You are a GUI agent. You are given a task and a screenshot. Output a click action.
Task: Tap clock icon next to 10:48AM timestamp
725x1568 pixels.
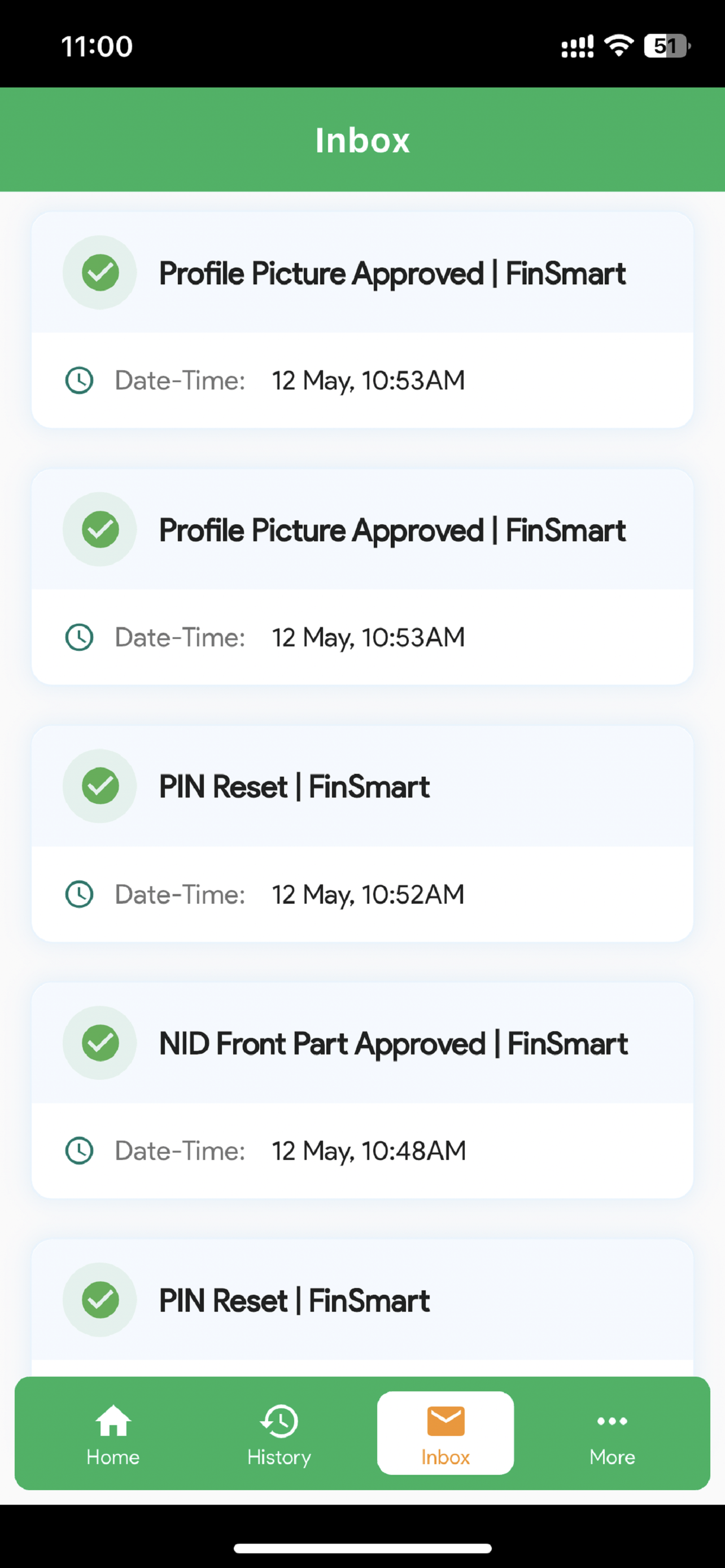coord(79,1150)
